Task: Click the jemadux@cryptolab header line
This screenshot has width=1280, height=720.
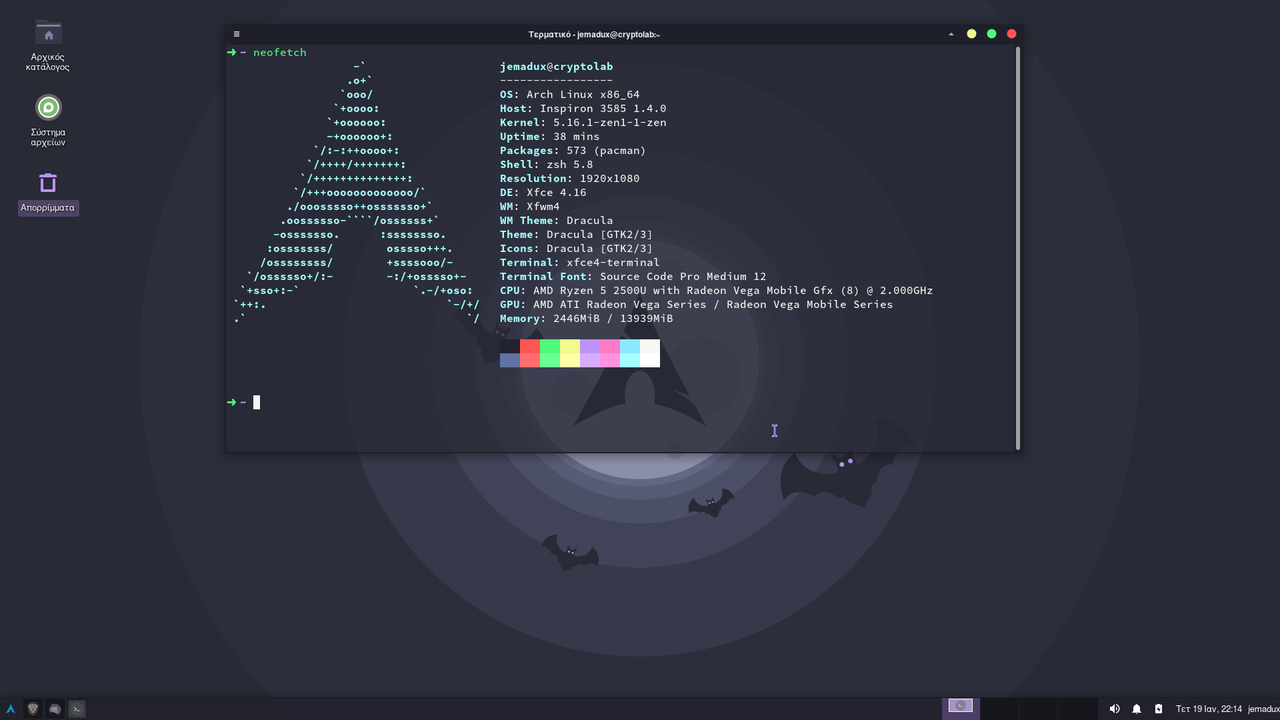Action: pos(556,66)
